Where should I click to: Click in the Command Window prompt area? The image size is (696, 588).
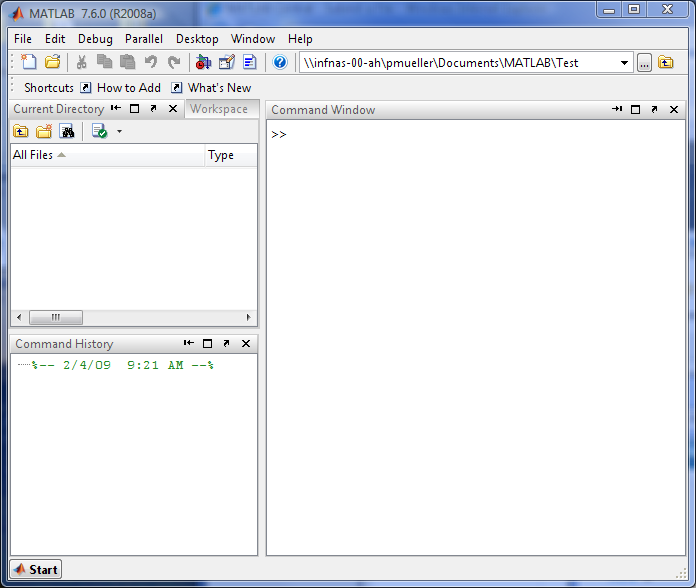[476, 337]
